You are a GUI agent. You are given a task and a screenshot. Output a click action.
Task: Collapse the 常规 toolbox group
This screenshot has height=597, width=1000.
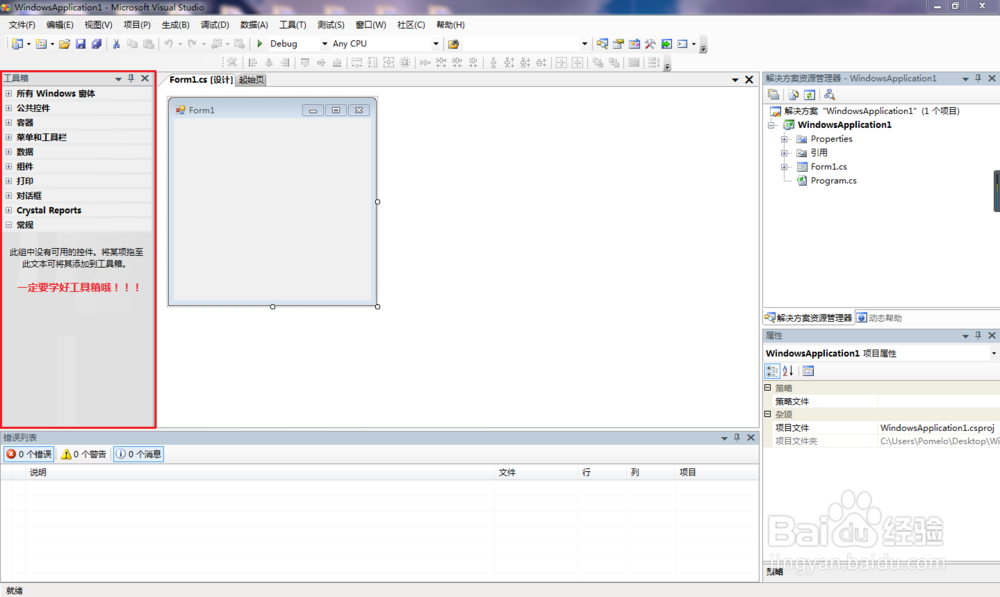[x=9, y=225]
